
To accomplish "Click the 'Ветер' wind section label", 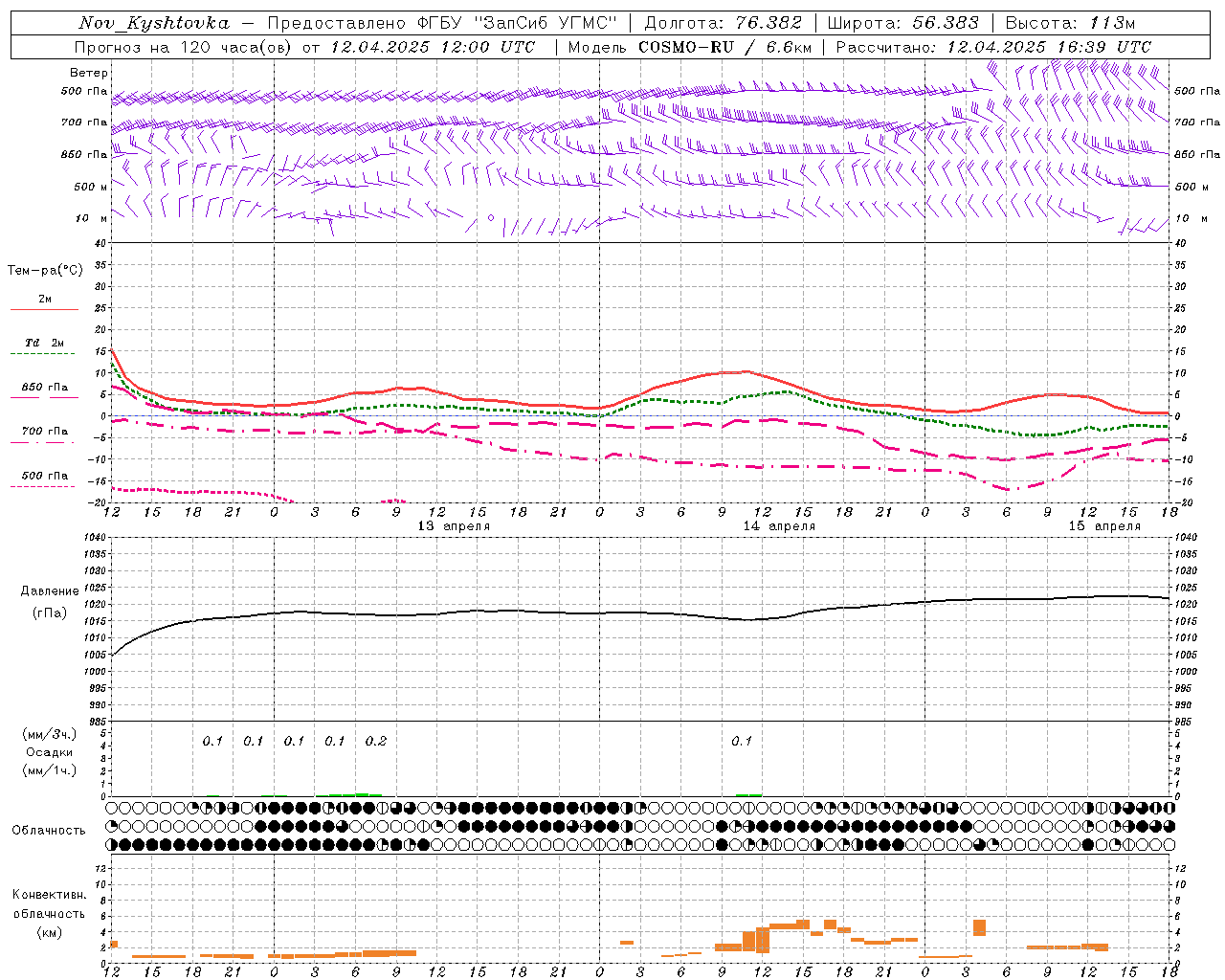I will pyautogui.click(x=89, y=73).
